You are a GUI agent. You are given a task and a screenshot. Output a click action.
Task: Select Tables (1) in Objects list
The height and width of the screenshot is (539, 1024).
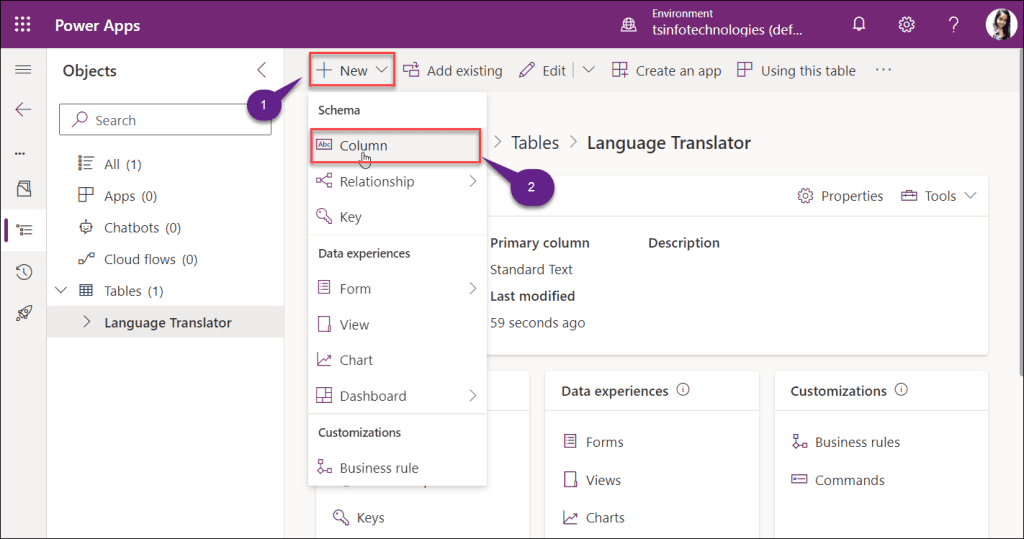133,291
